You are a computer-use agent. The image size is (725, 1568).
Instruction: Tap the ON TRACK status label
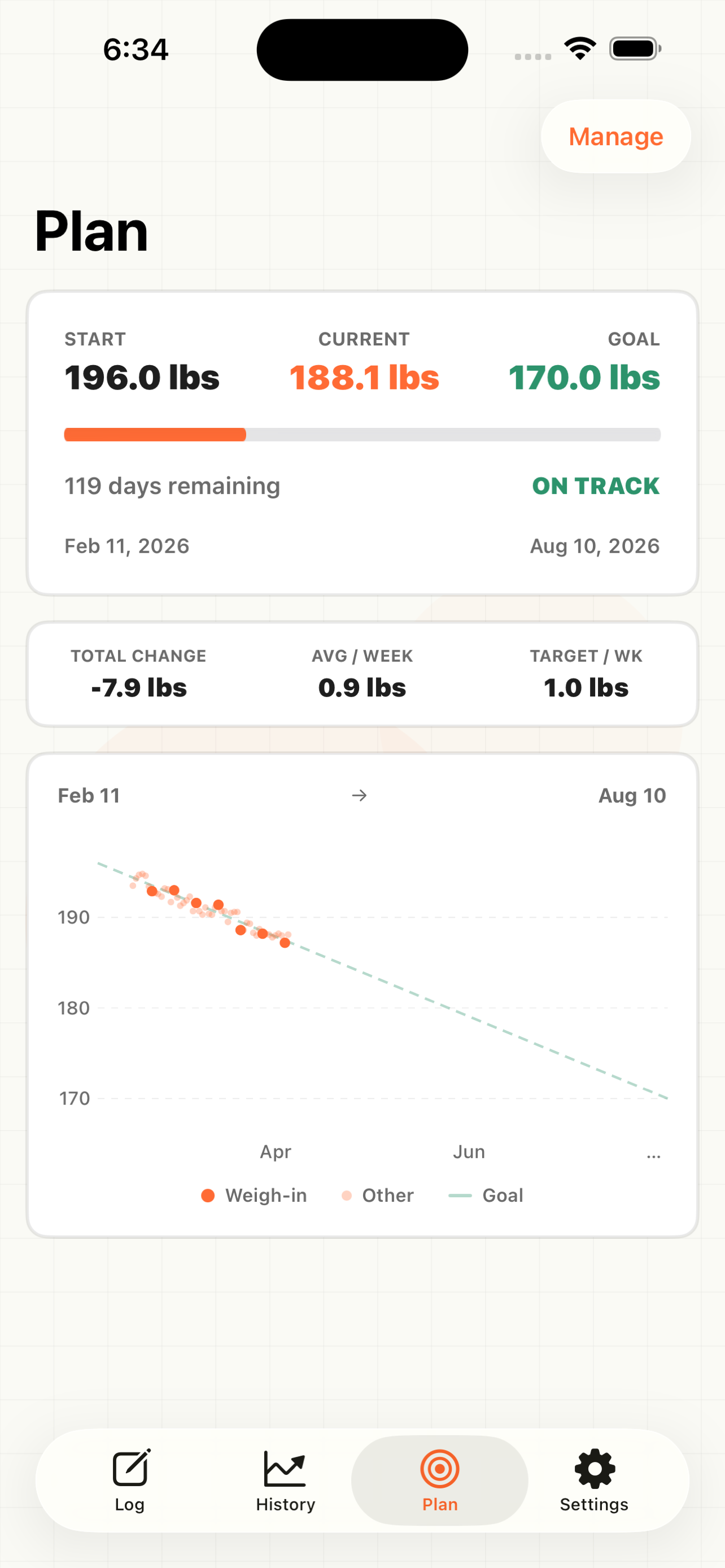tap(595, 486)
